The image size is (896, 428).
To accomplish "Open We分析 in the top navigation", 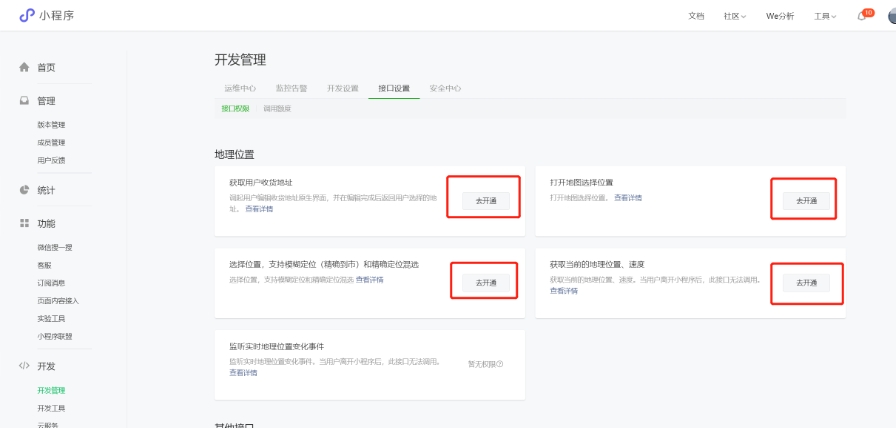I will [x=780, y=16].
